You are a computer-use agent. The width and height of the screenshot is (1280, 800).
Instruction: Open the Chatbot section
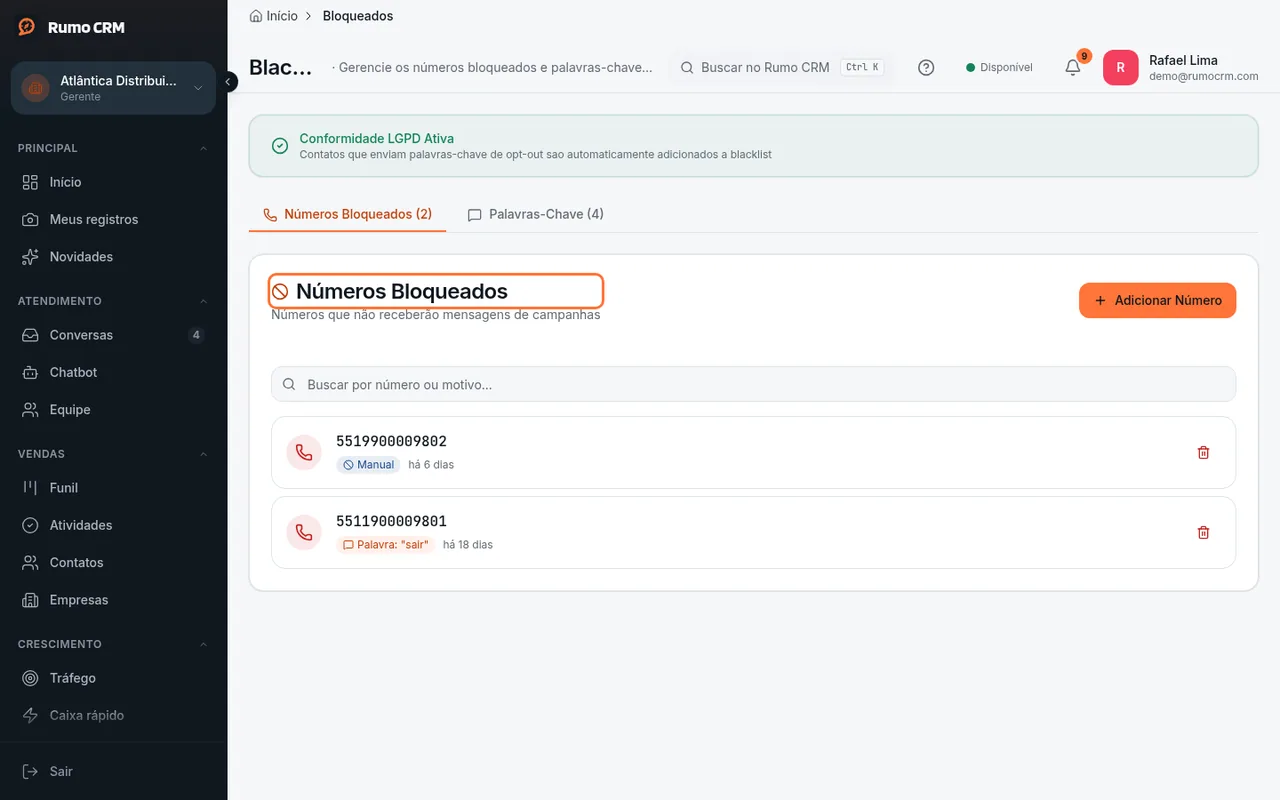click(113, 372)
